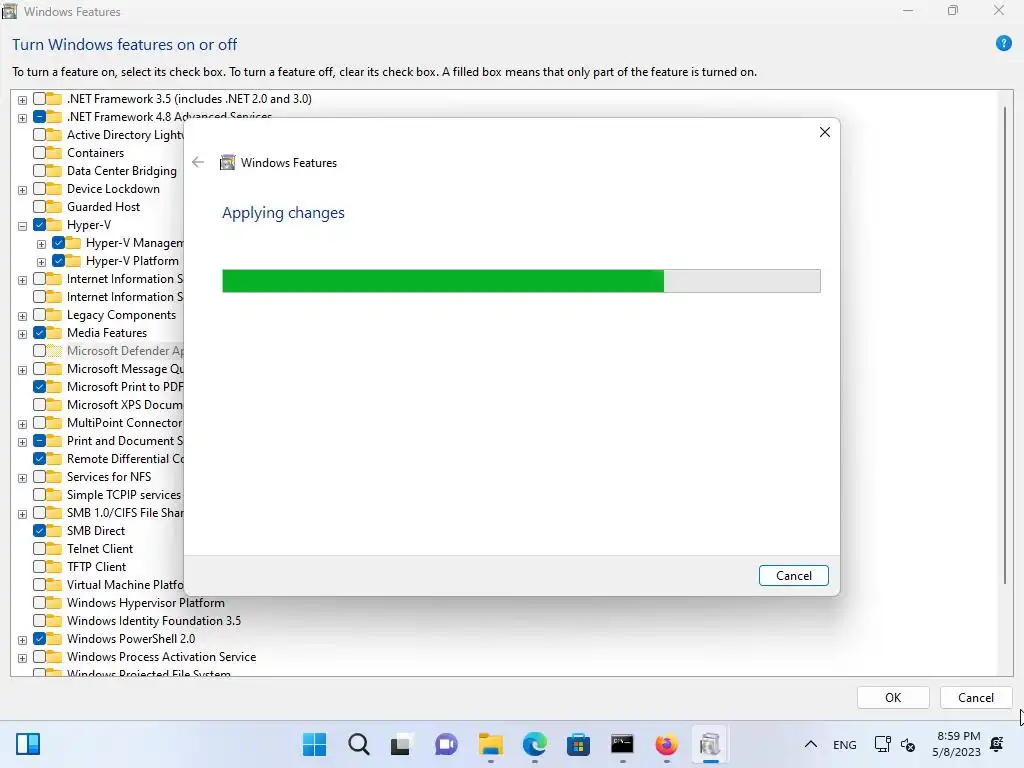Click the ENG language indicator

(x=844, y=744)
